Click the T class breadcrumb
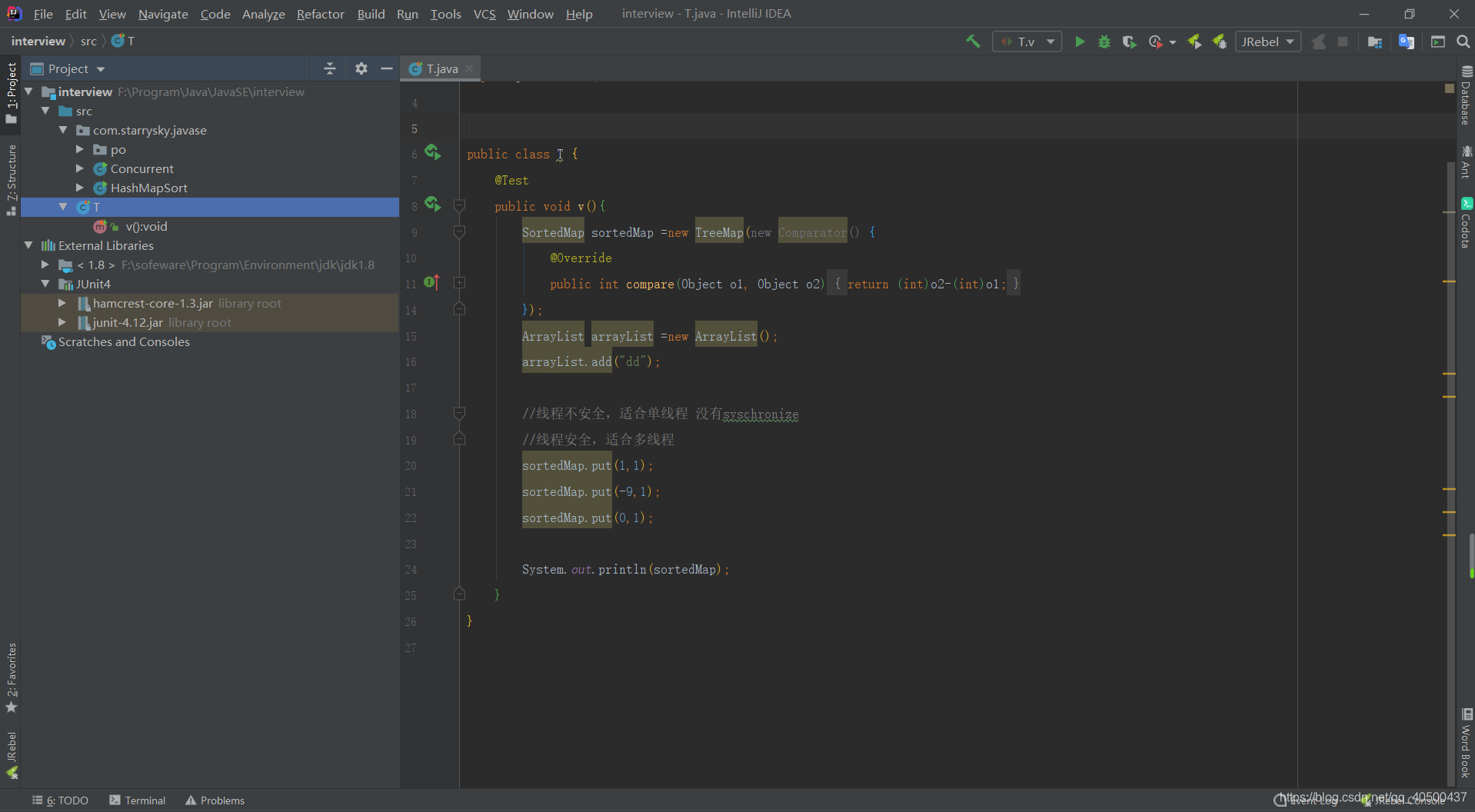 coord(123,41)
